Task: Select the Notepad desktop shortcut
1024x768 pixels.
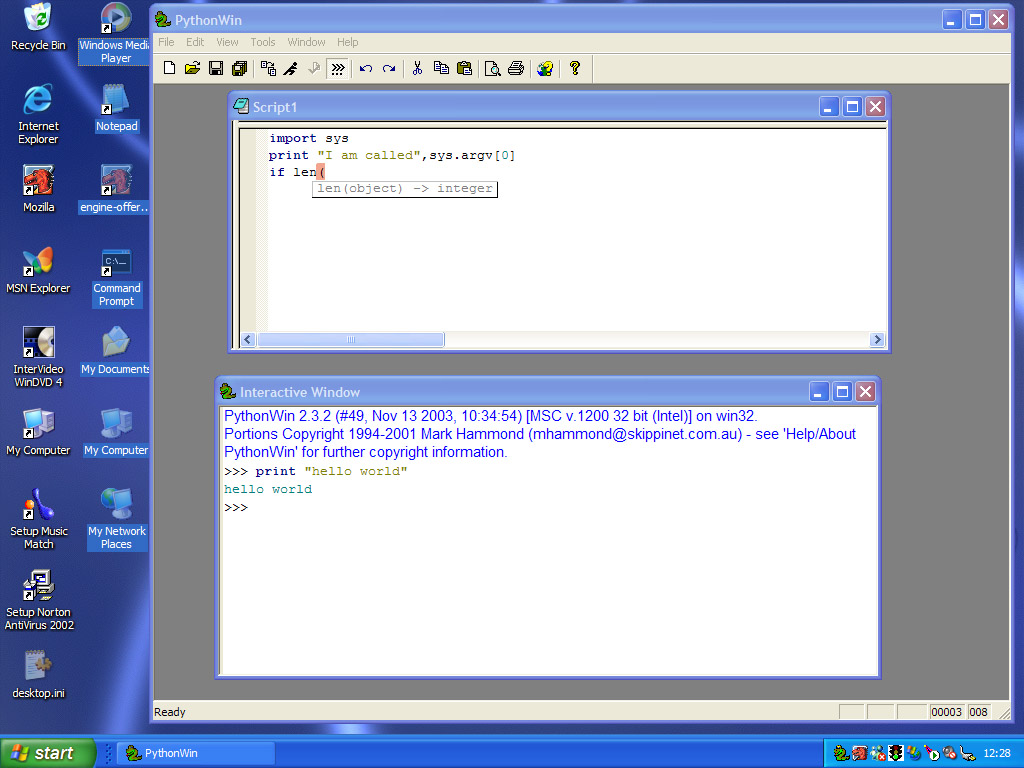Action: coord(116,108)
